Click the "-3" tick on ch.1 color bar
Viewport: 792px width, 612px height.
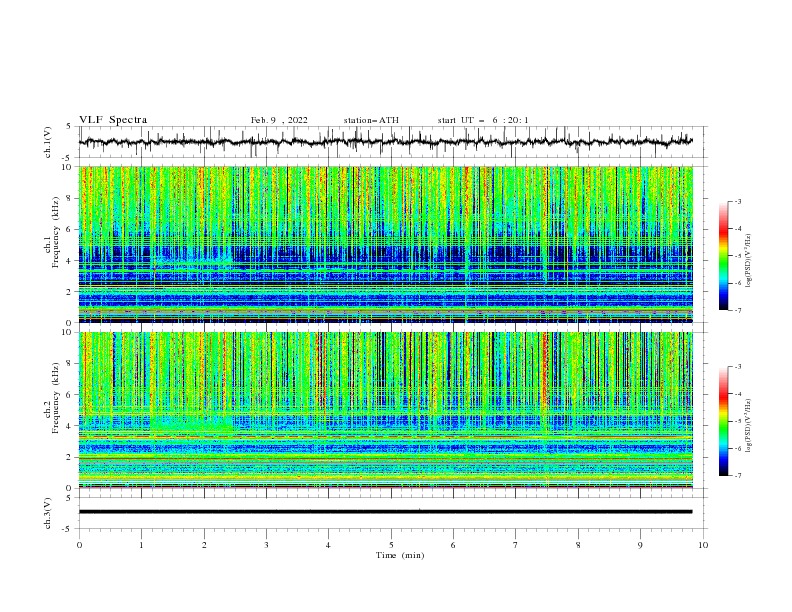[x=737, y=201]
